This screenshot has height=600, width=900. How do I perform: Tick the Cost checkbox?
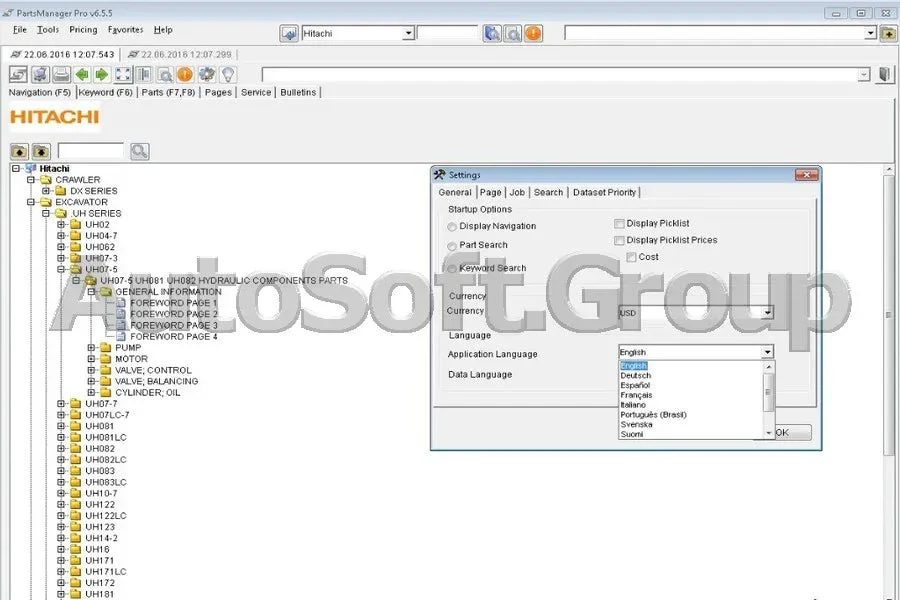631,257
